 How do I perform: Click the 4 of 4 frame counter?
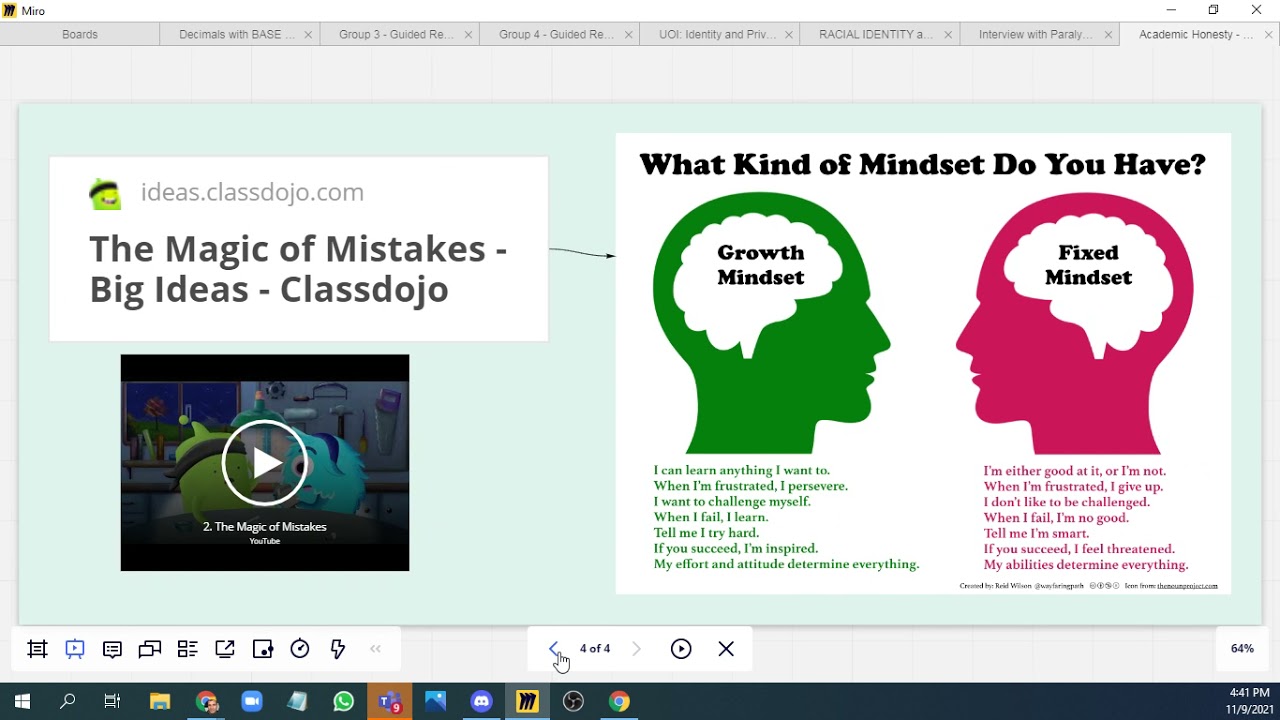595,649
